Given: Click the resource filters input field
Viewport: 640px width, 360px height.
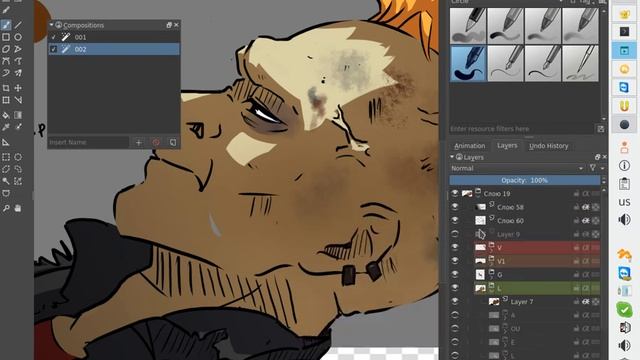Looking at the screenshot, I should coord(522,129).
